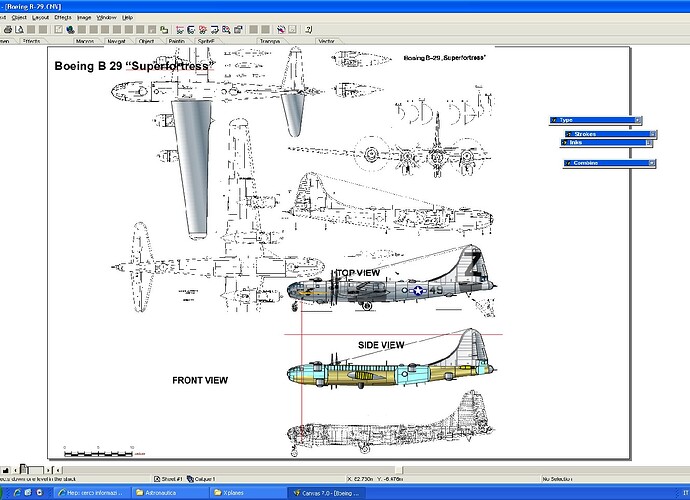
Task: Select the Macros docking bar tab
Action: (85, 41)
